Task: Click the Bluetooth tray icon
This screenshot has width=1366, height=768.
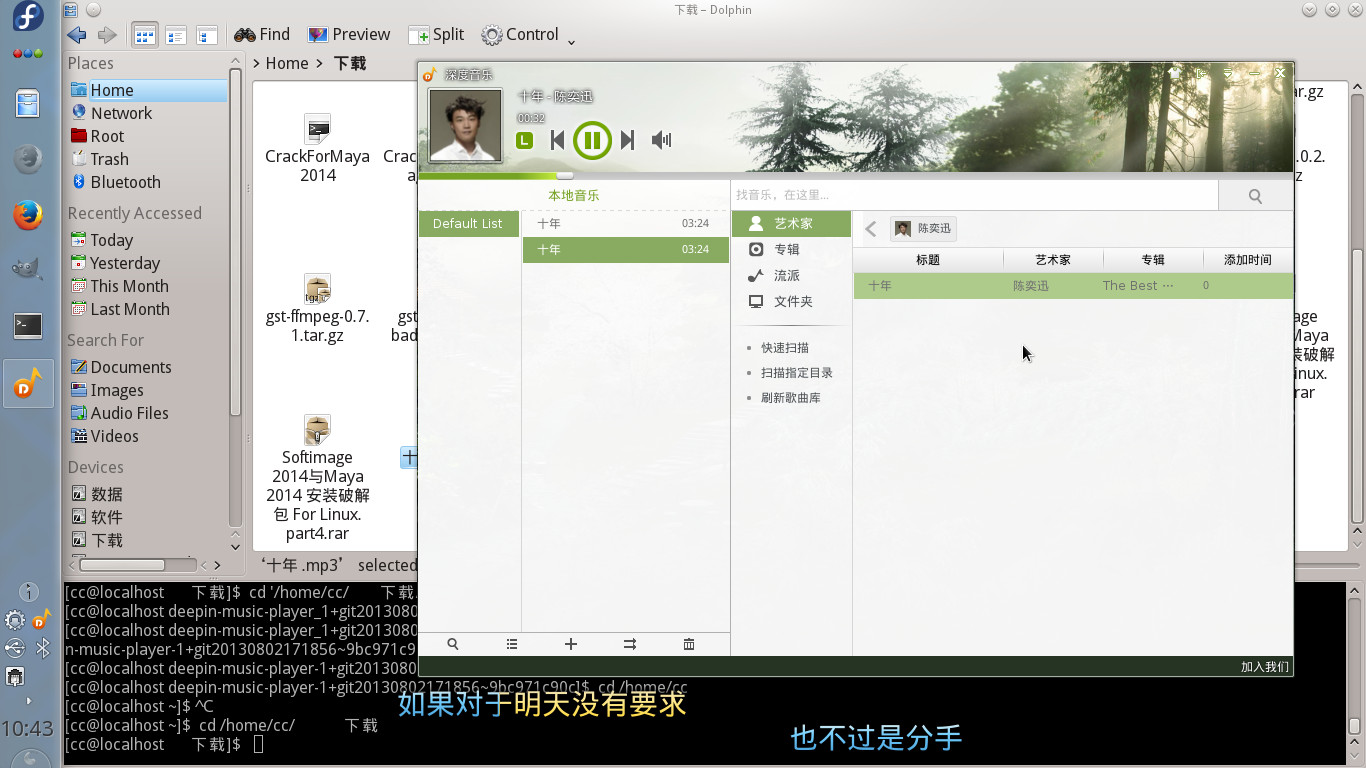Action: (x=43, y=649)
